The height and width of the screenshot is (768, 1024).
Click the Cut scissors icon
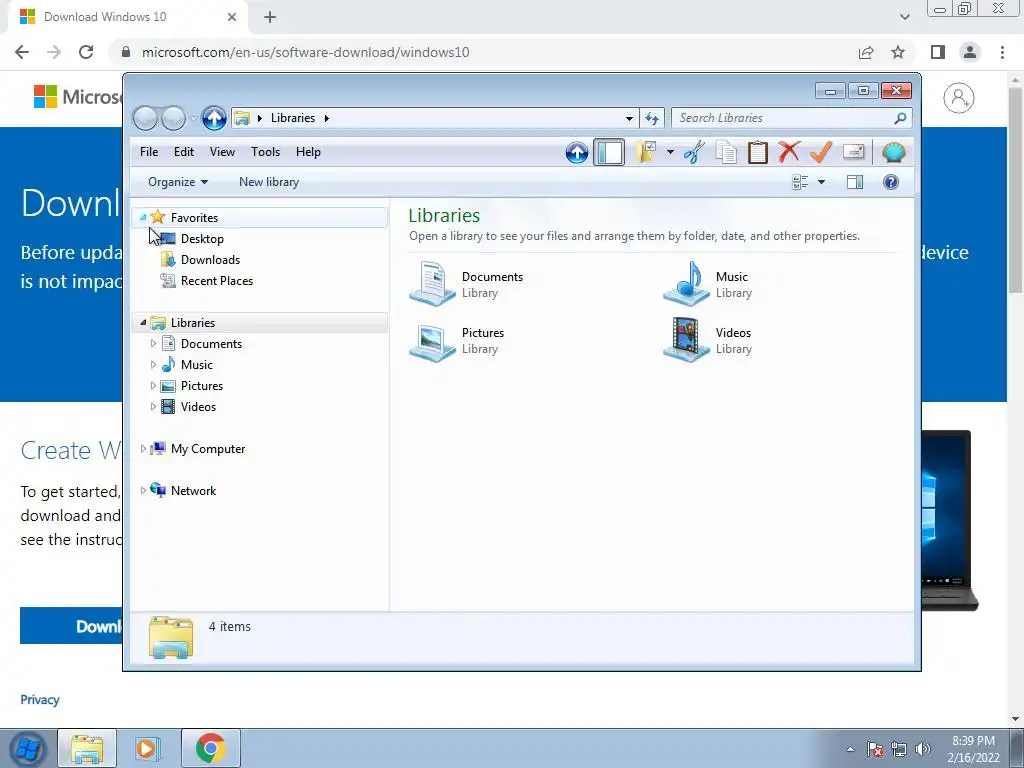694,153
